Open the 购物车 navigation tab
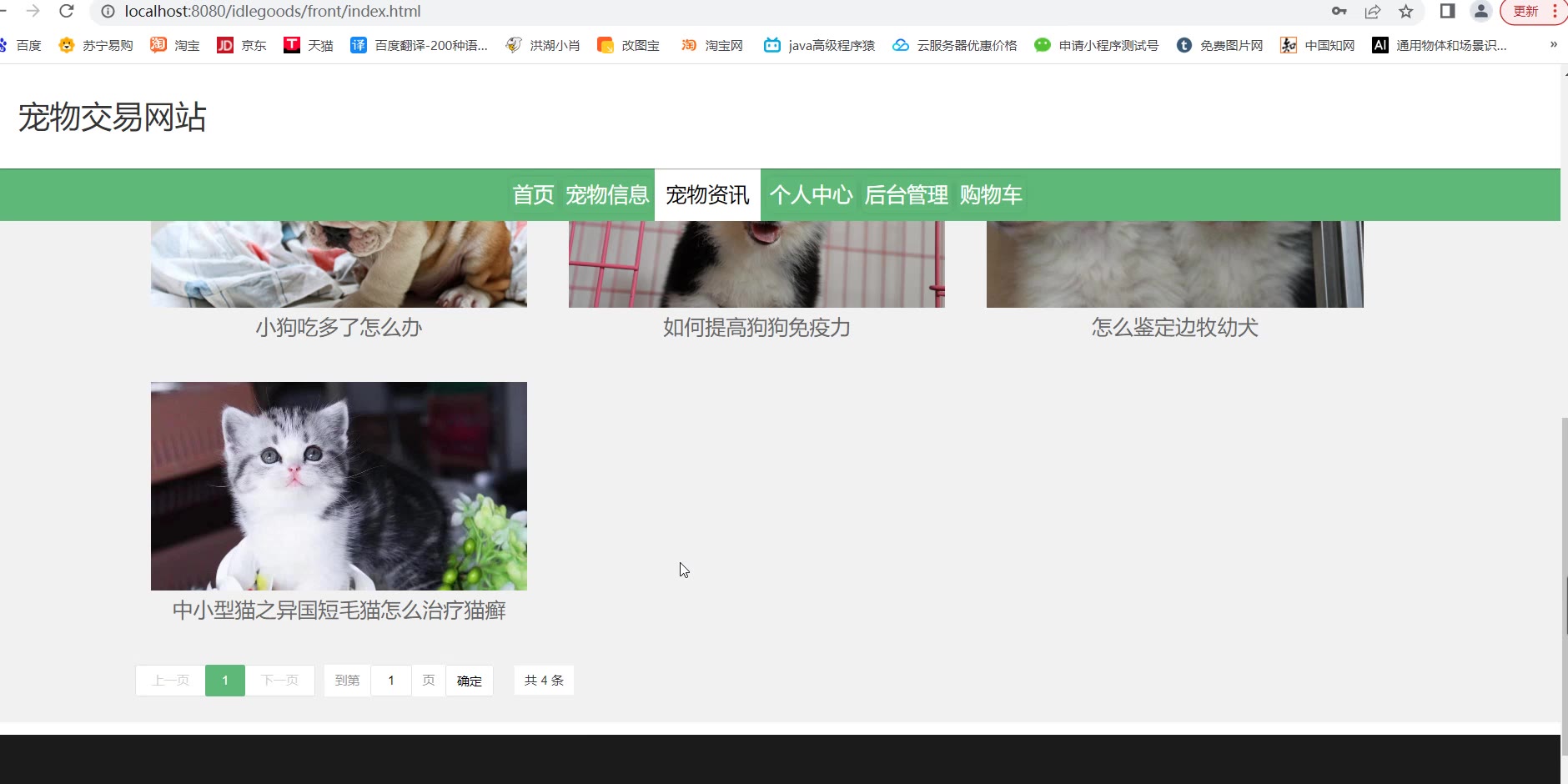Screen dimensions: 1568x784 point(991,195)
